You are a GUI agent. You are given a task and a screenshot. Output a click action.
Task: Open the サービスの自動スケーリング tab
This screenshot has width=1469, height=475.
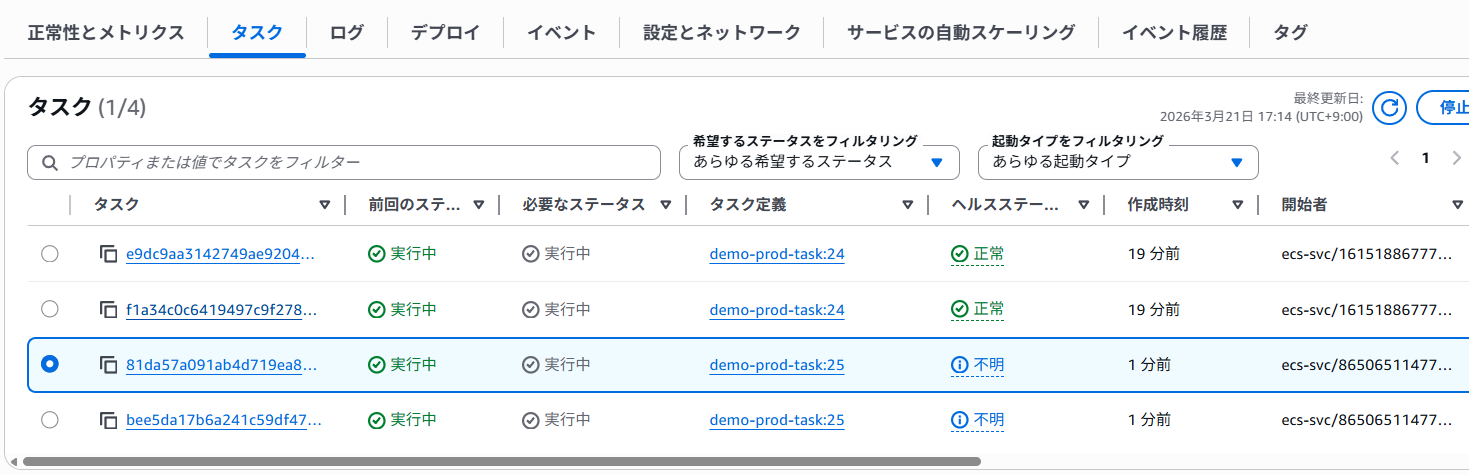[x=960, y=32]
